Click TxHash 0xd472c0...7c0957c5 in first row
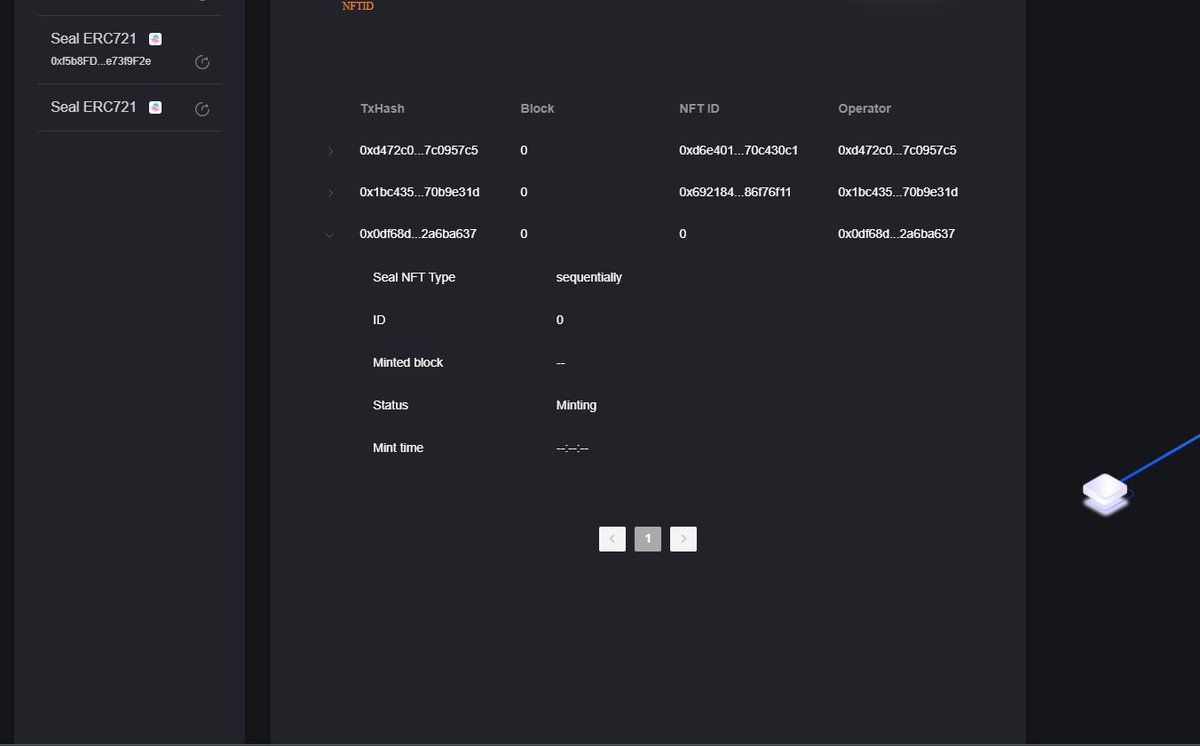This screenshot has height=746, width=1200. click(x=419, y=151)
